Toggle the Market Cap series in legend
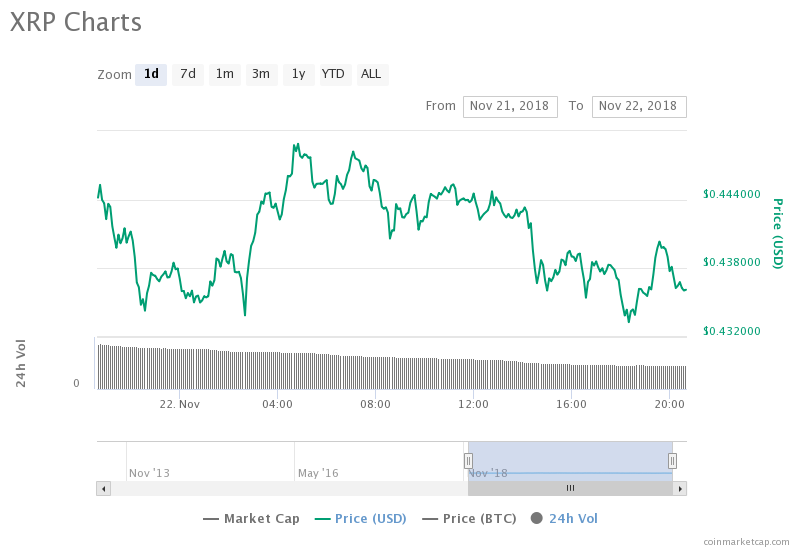 click(x=252, y=519)
